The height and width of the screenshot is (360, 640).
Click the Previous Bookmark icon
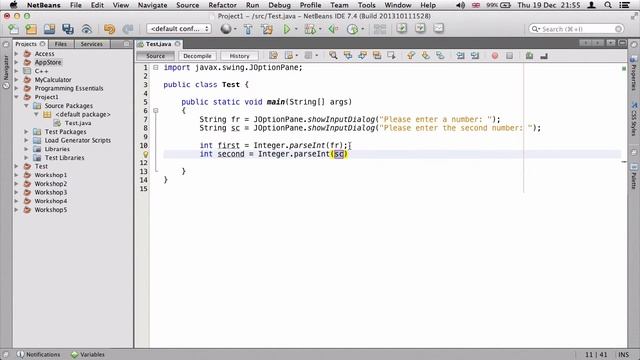411,56
